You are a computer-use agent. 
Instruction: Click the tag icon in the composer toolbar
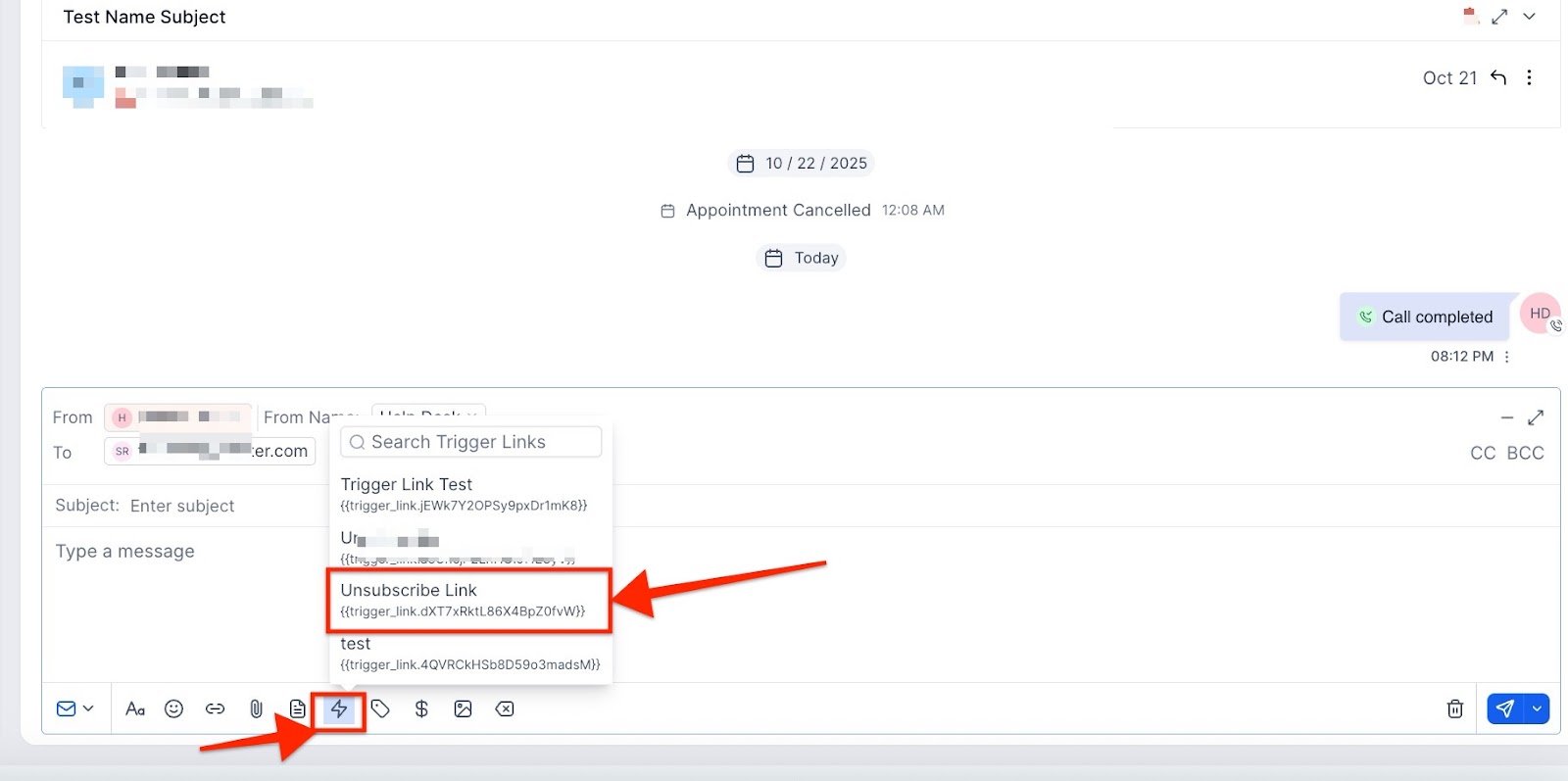pyautogui.click(x=381, y=709)
